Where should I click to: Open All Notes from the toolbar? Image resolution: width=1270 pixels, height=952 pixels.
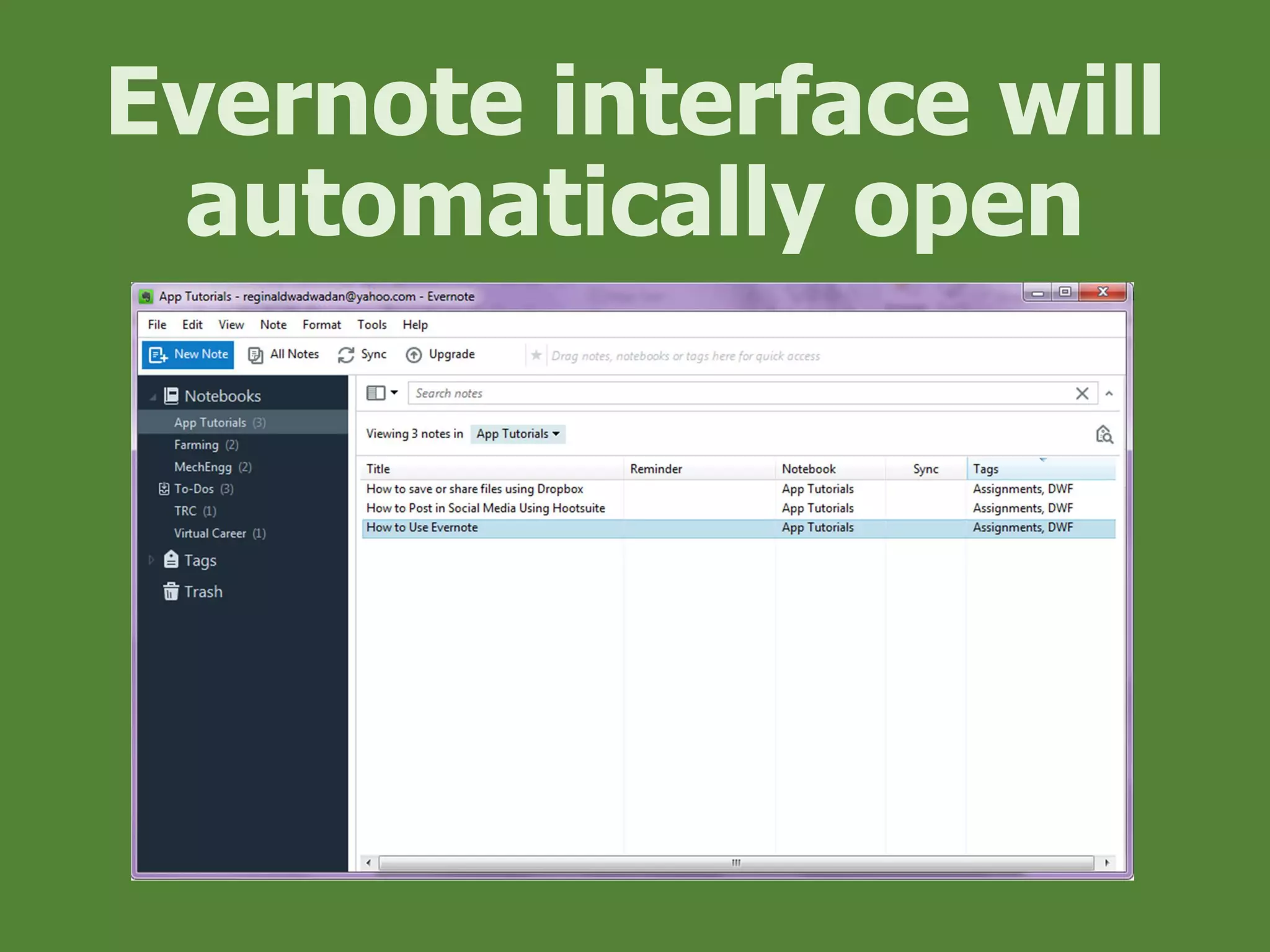[x=283, y=355]
